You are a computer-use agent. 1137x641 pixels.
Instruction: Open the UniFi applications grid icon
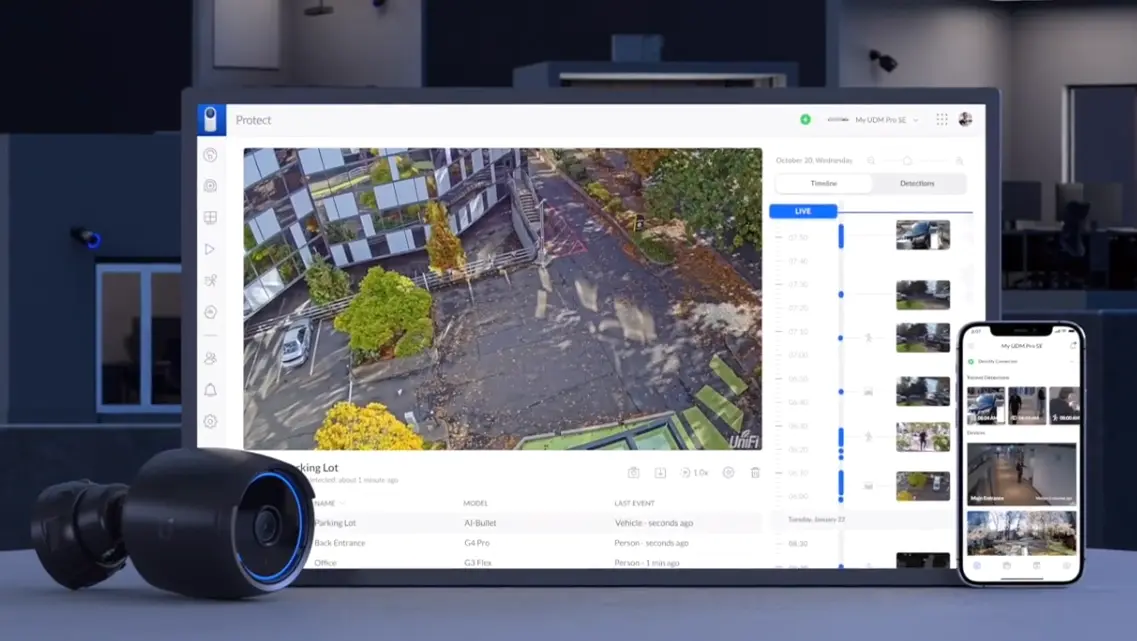tap(941, 118)
